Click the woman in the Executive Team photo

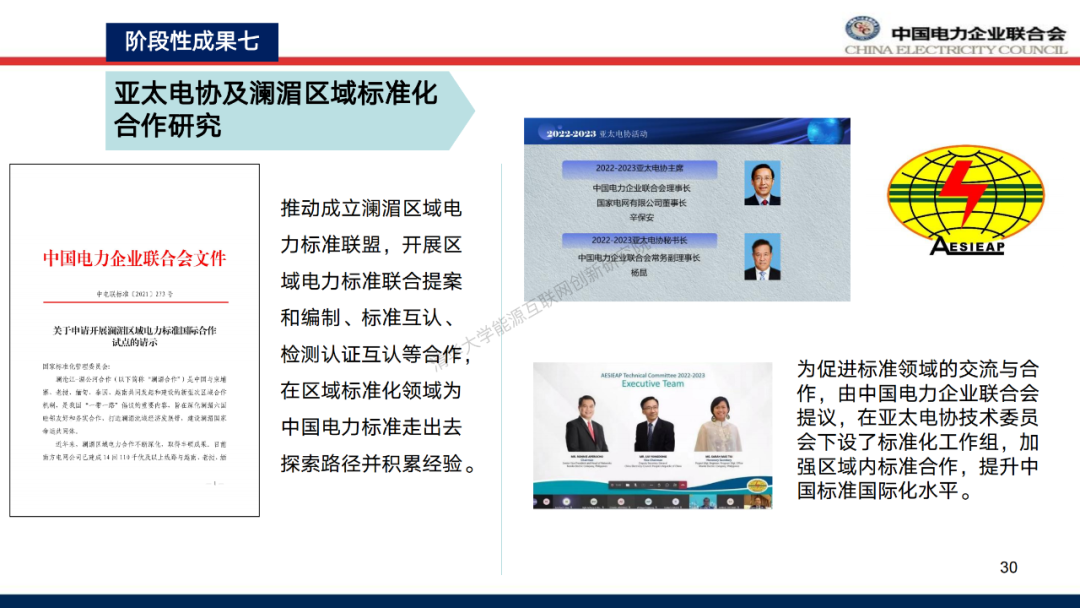718,423
